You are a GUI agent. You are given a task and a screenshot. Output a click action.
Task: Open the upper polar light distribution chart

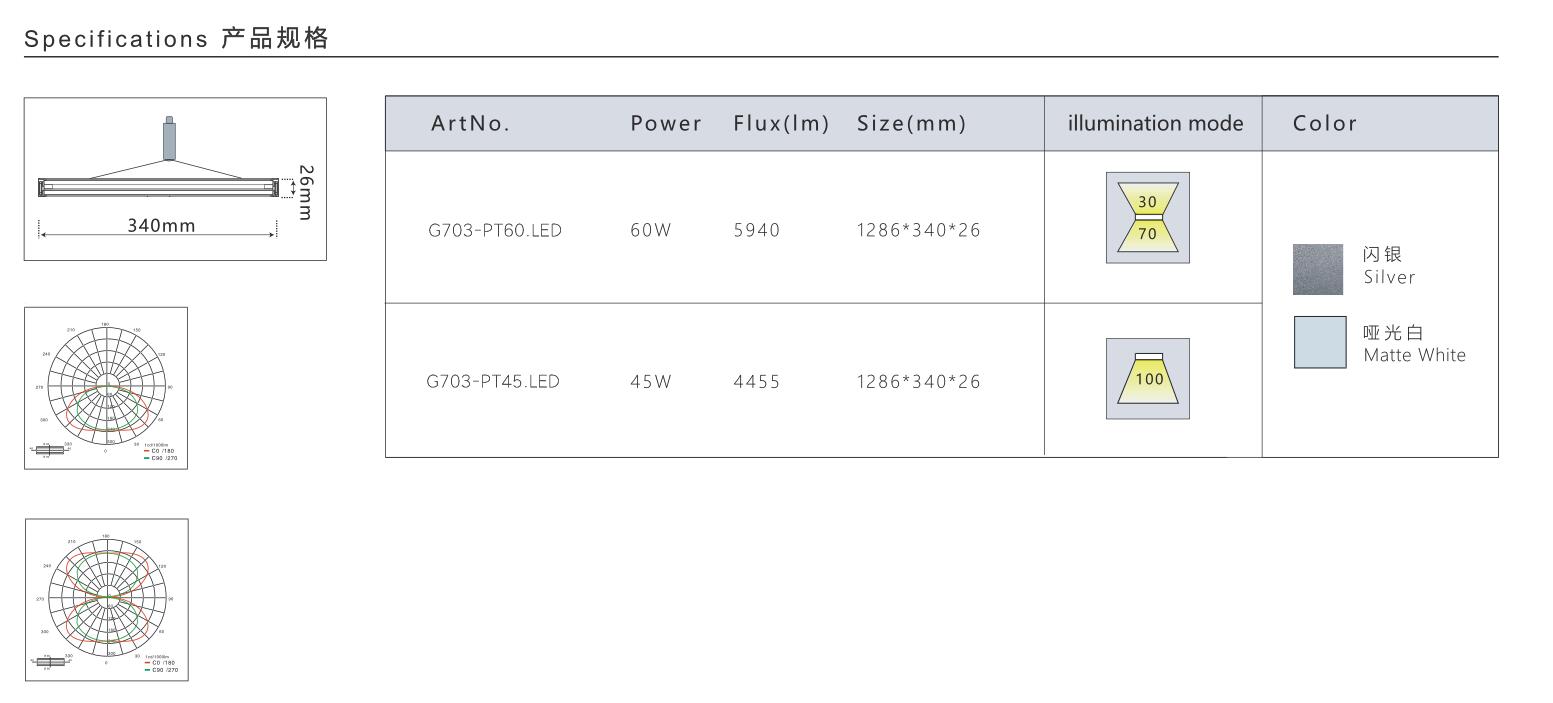tap(106, 388)
